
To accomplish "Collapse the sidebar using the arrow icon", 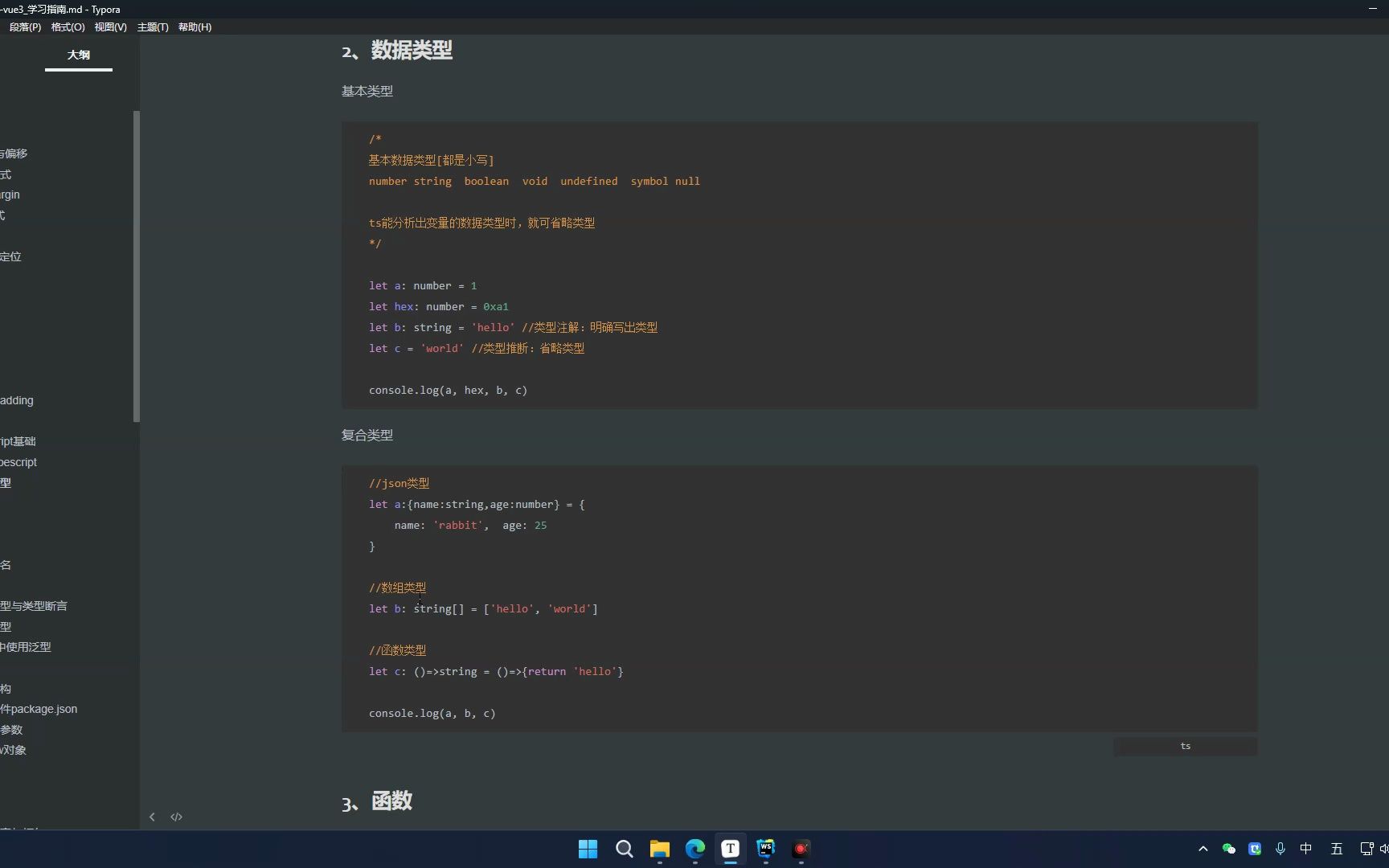I will click(x=152, y=817).
